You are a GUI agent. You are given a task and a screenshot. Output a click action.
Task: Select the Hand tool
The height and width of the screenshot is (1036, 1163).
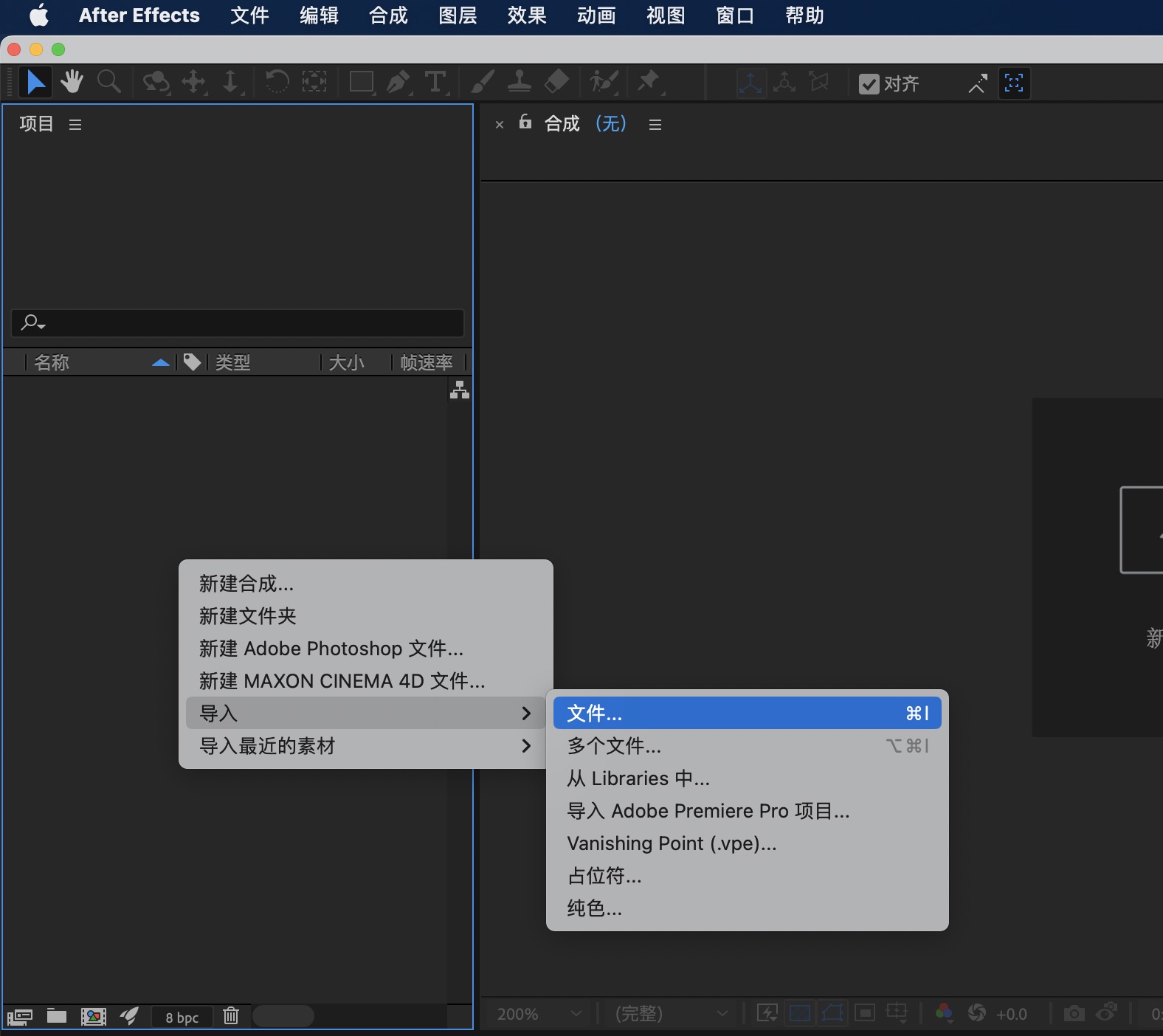click(x=72, y=82)
